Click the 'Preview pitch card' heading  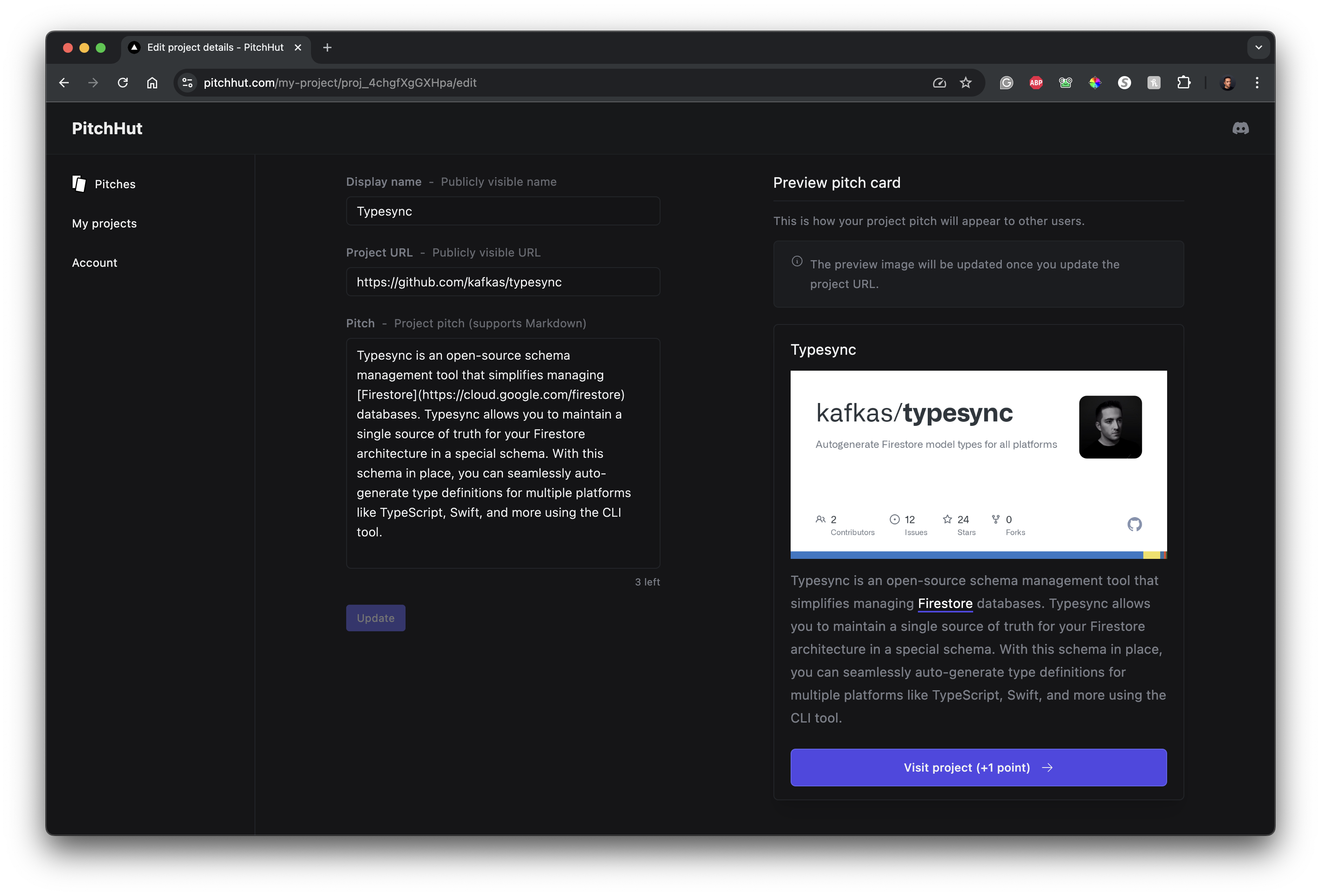(837, 183)
